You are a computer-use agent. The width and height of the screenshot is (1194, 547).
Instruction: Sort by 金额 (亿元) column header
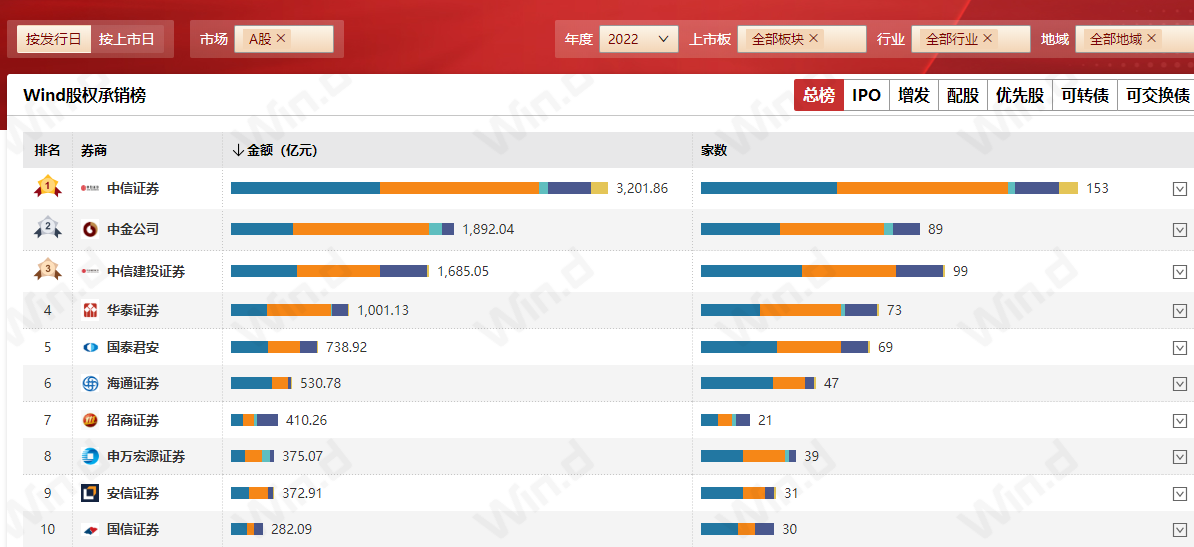(275, 150)
